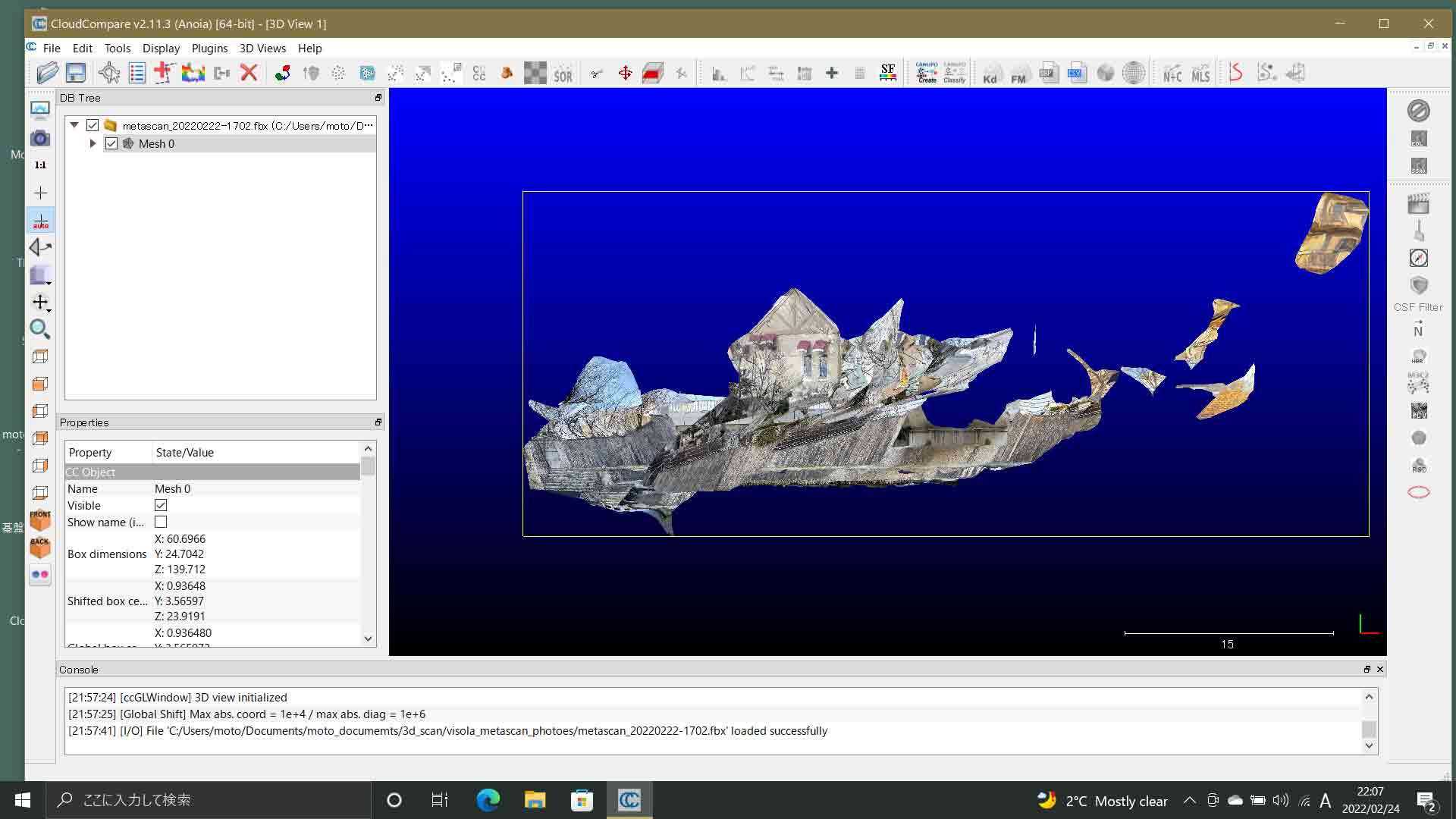Select the SOR filter tool
This screenshot has width=1456, height=819.
(563, 73)
